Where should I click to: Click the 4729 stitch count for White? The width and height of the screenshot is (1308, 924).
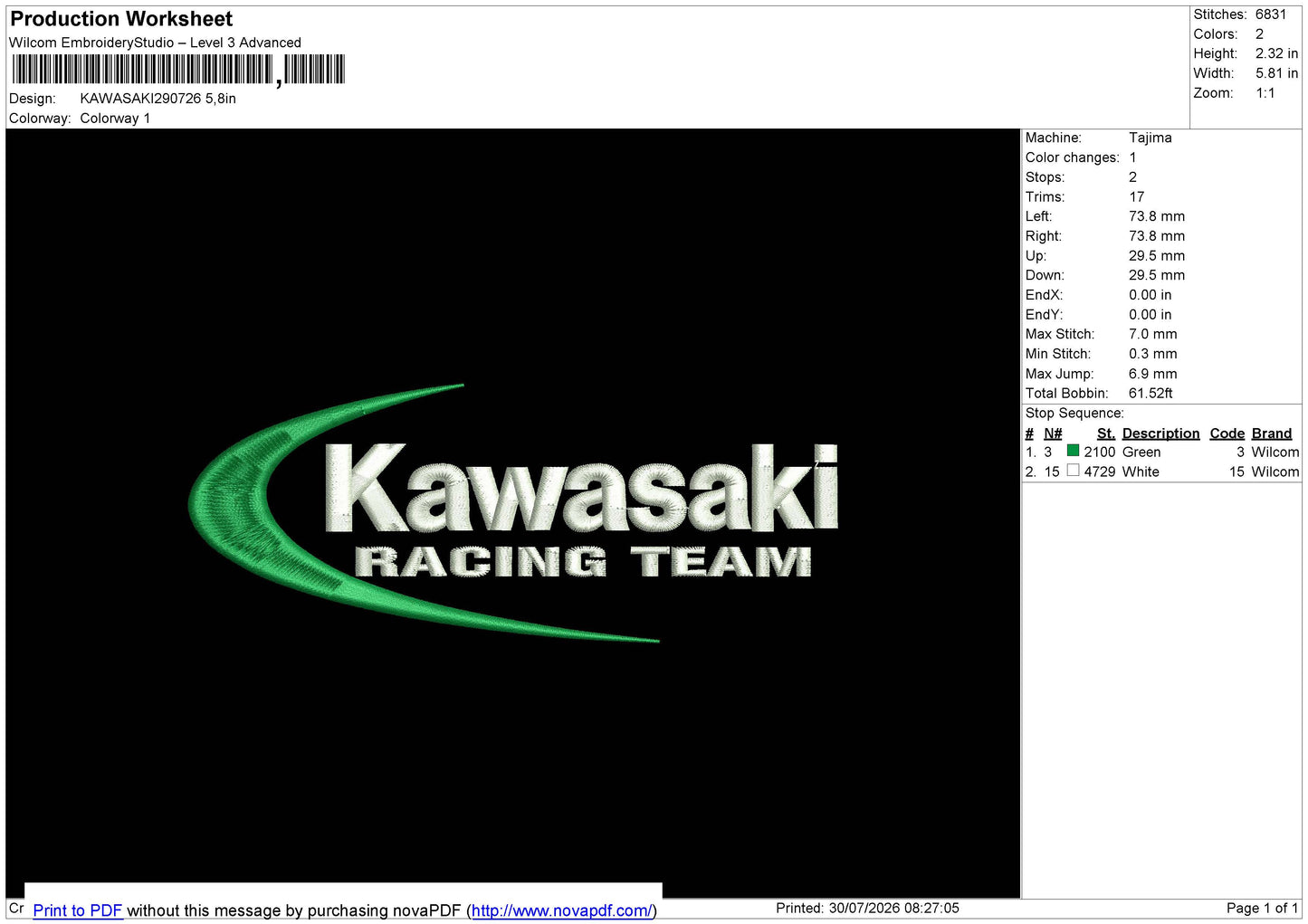pos(1100,472)
